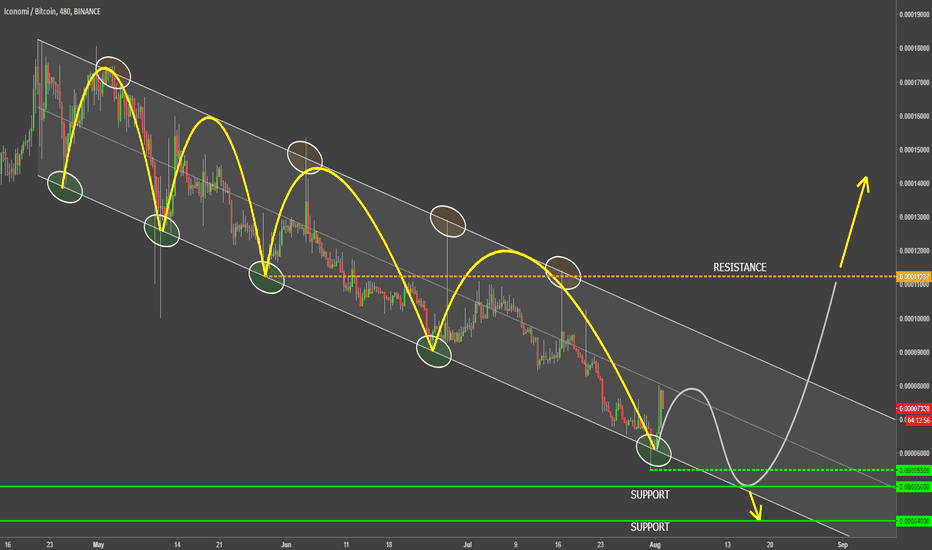
Task: Click the 0.00018000 price axis label
Action: pos(914,49)
